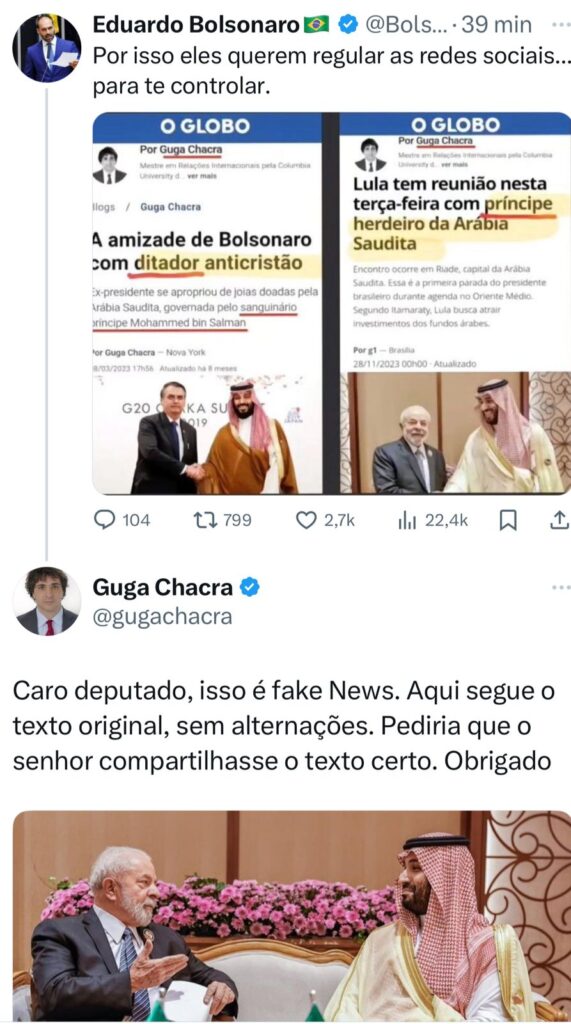
Task: Click Guga Chacra's profile avatar
Action: (46, 601)
